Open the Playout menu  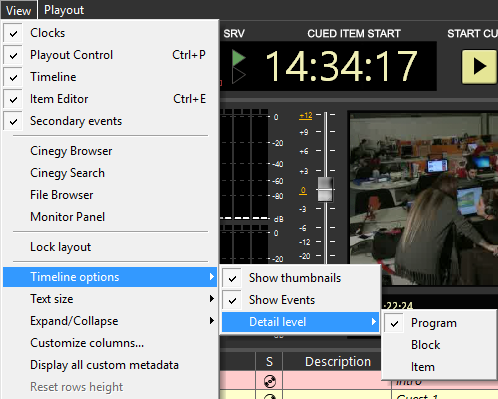coord(64,10)
